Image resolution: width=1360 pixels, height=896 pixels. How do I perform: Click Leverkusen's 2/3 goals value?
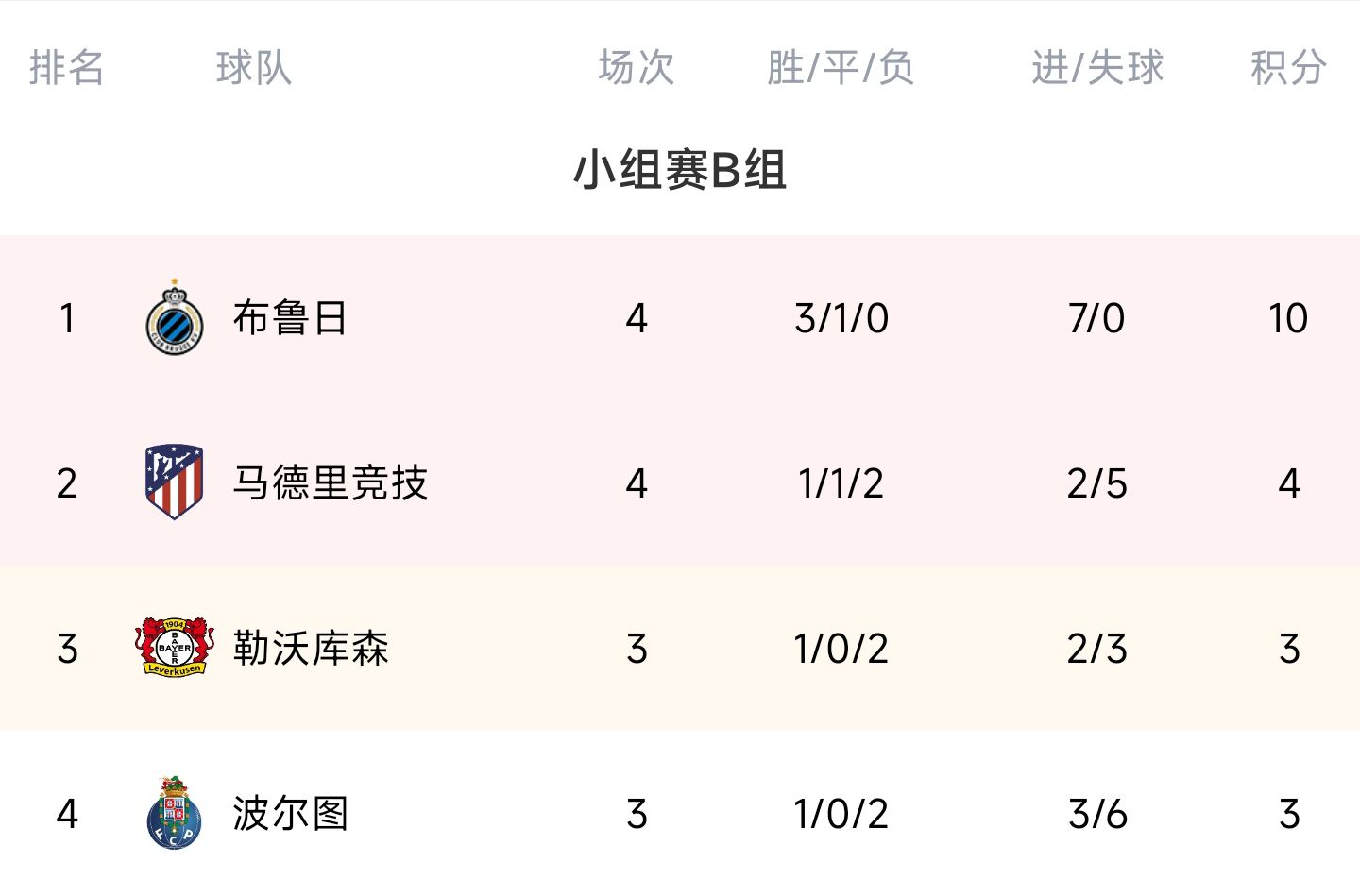(x=1097, y=649)
